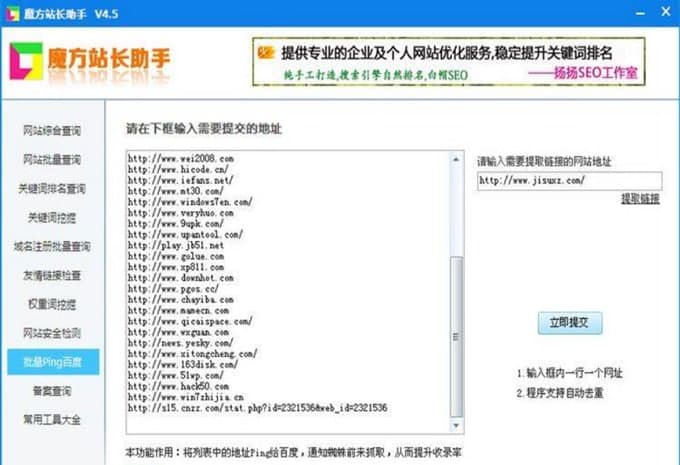Click the line http://www.xitongcheng.com/
The height and width of the screenshot is (465, 680).
pyautogui.click(x=193, y=354)
